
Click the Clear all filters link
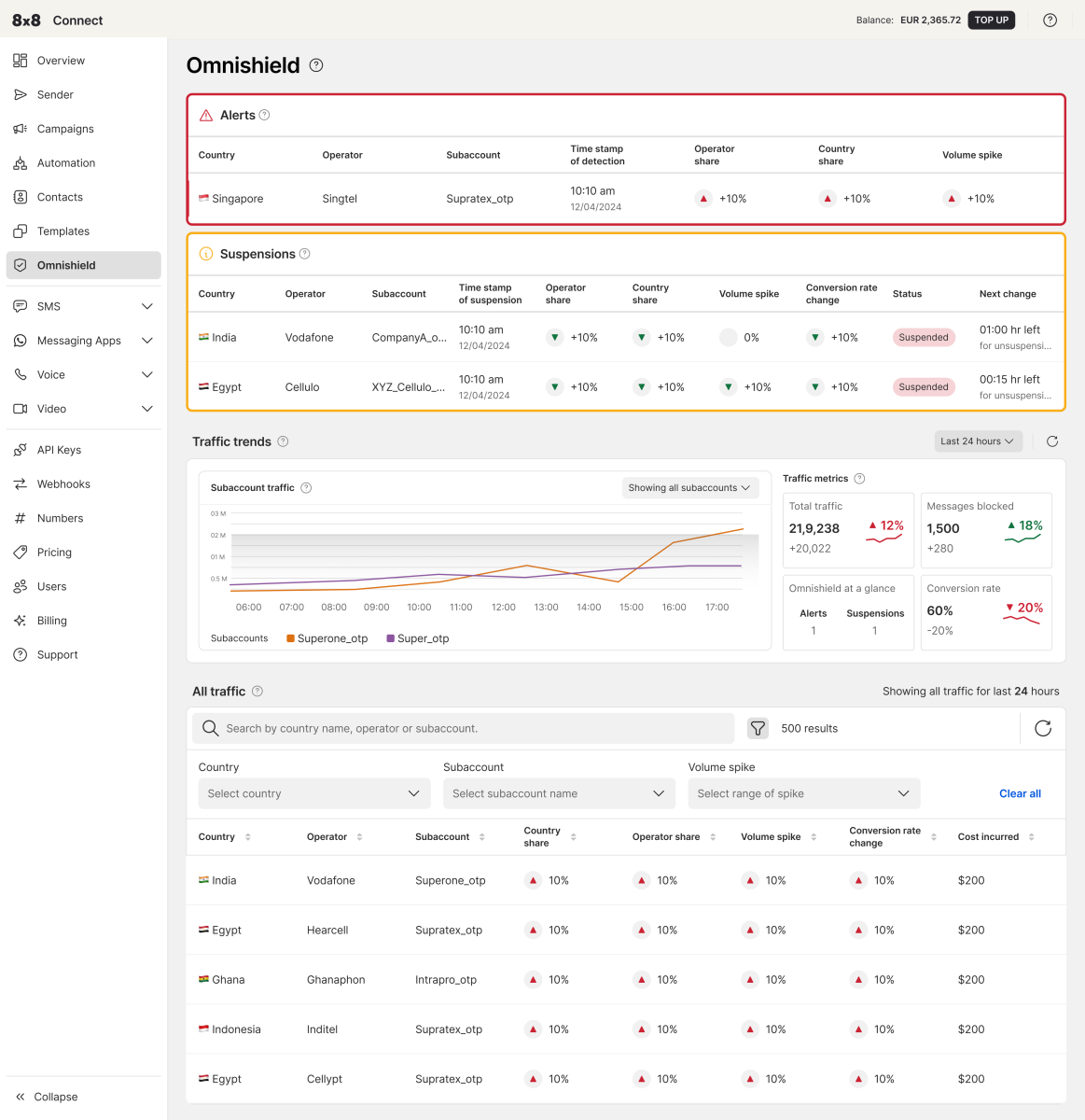[x=1020, y=793]
